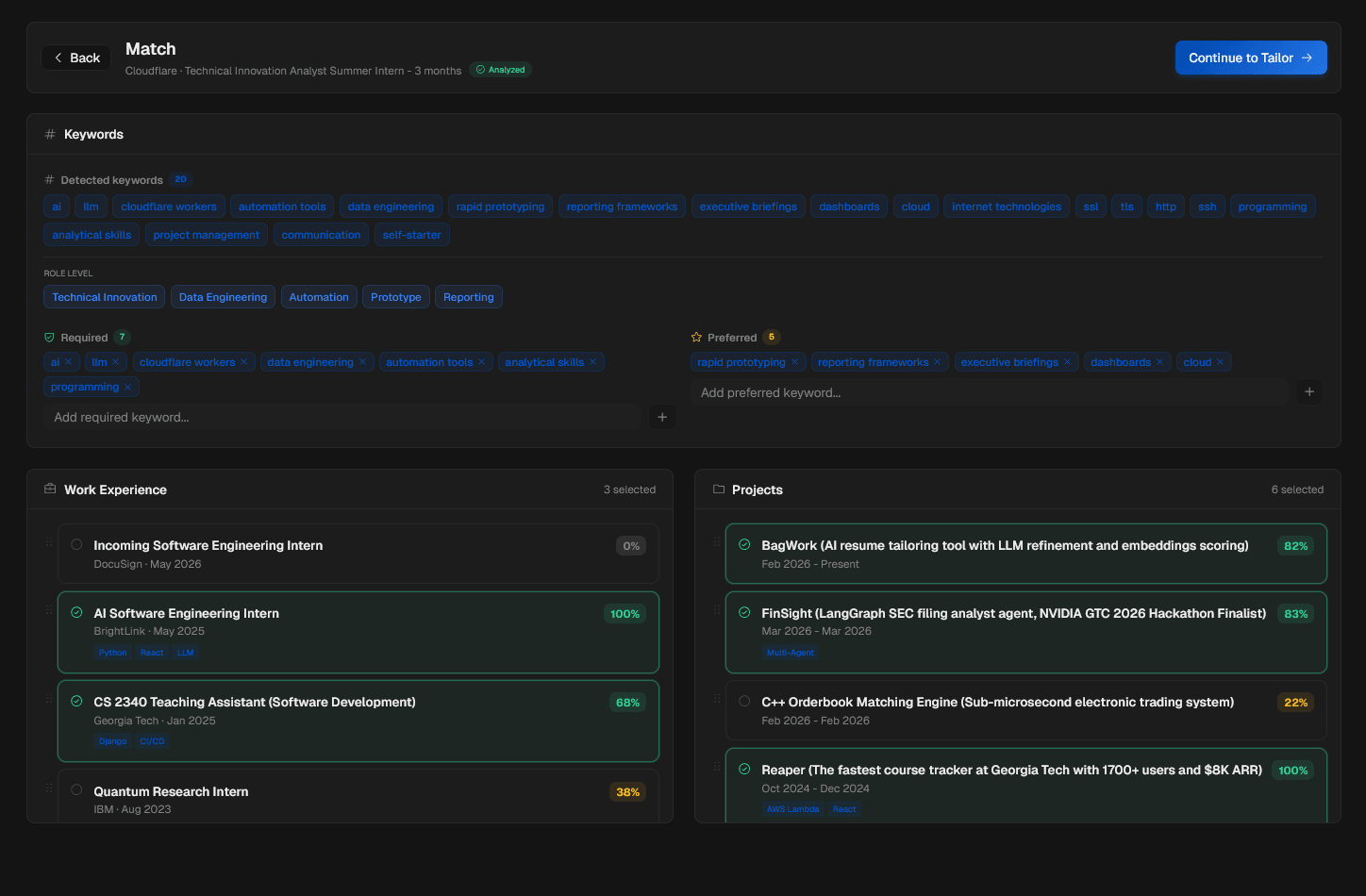Click the Preferred star icon
Viewport: 1366px width, 896px height.
696,337
